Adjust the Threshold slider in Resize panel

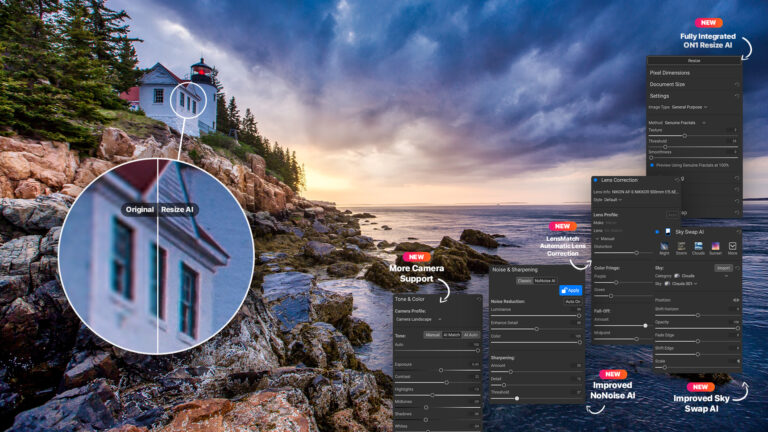(x=665, y=147)
